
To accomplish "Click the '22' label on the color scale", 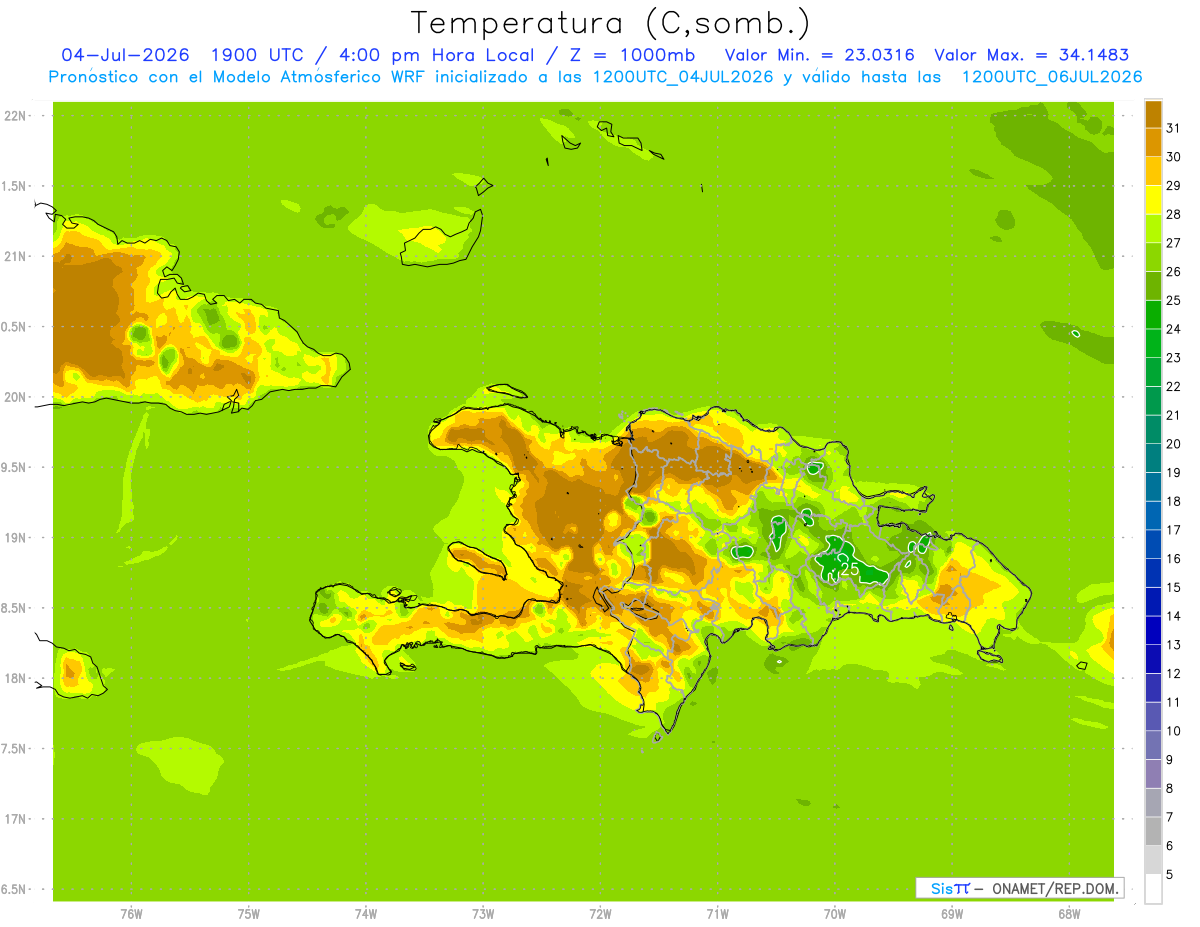I will click(1173, 386).
